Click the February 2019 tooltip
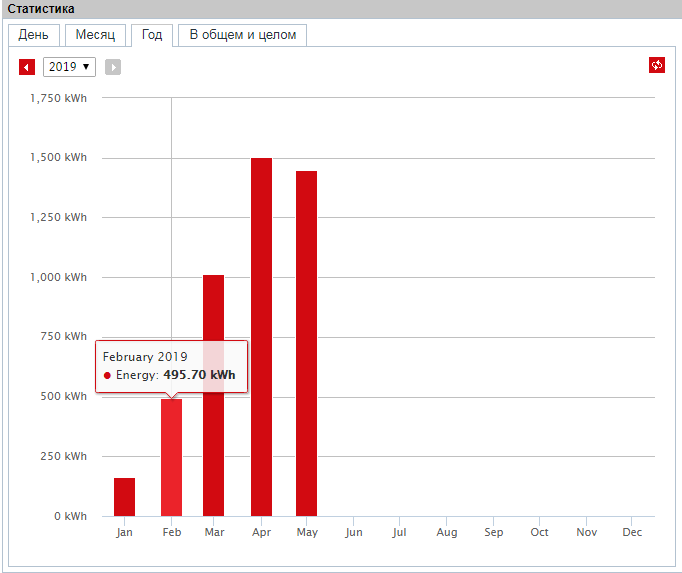682x573 pixels. pyautogui.click(x=171, y=366)
